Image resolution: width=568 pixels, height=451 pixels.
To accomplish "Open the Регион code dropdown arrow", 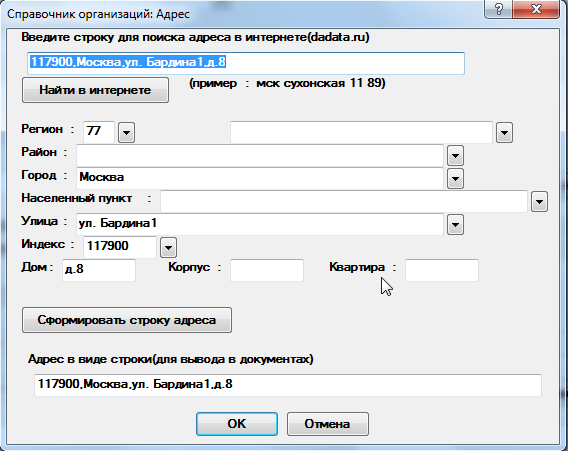I will (126, 133).
